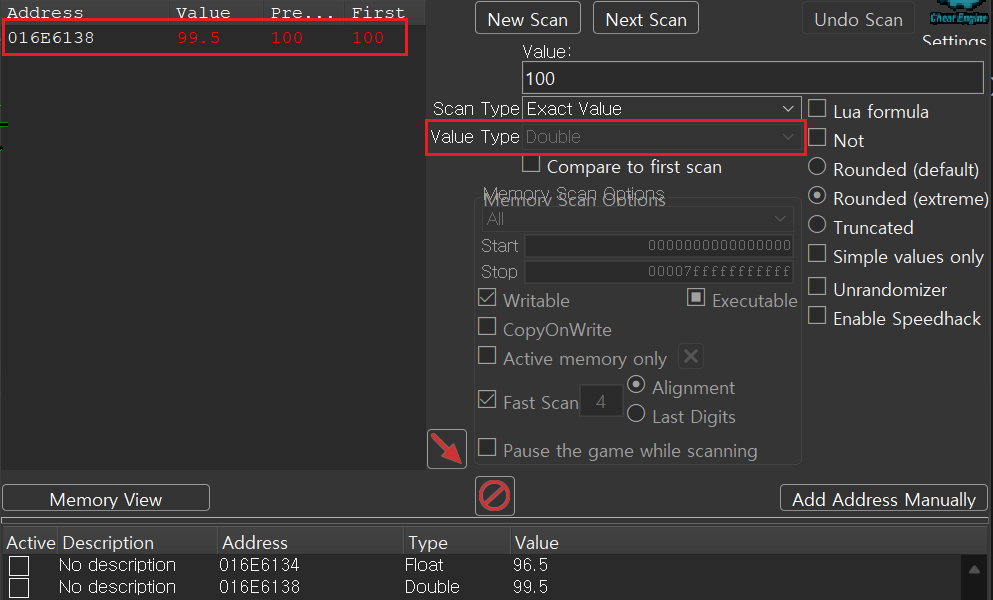
Task: Click Add Address Manually button
Action: [883, 499]
